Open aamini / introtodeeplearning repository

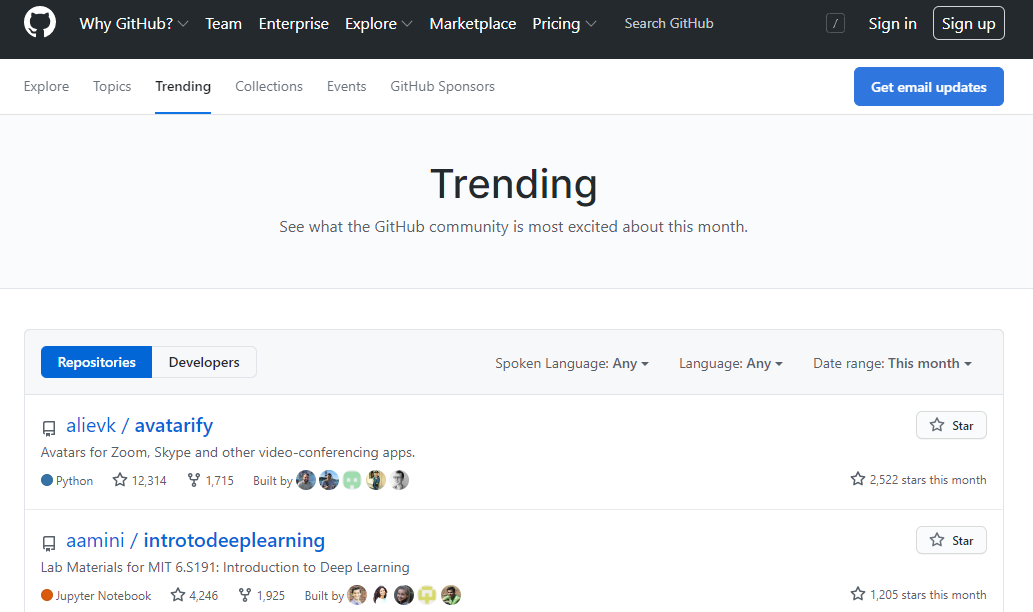coord(196,540)
